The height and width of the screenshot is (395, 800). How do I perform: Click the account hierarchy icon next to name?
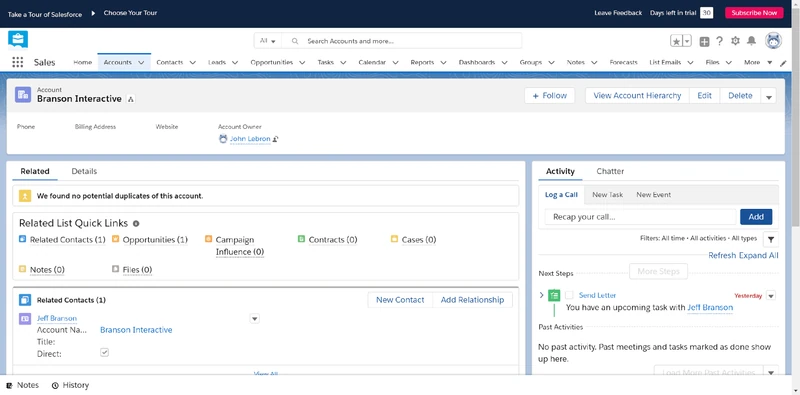click(x=131, y=99)
